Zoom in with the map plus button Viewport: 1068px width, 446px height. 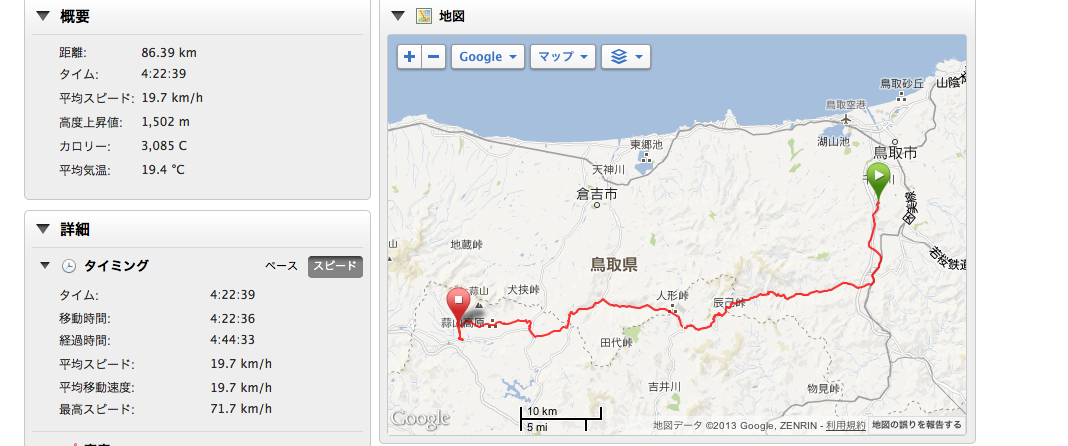(x=409, y=57)
